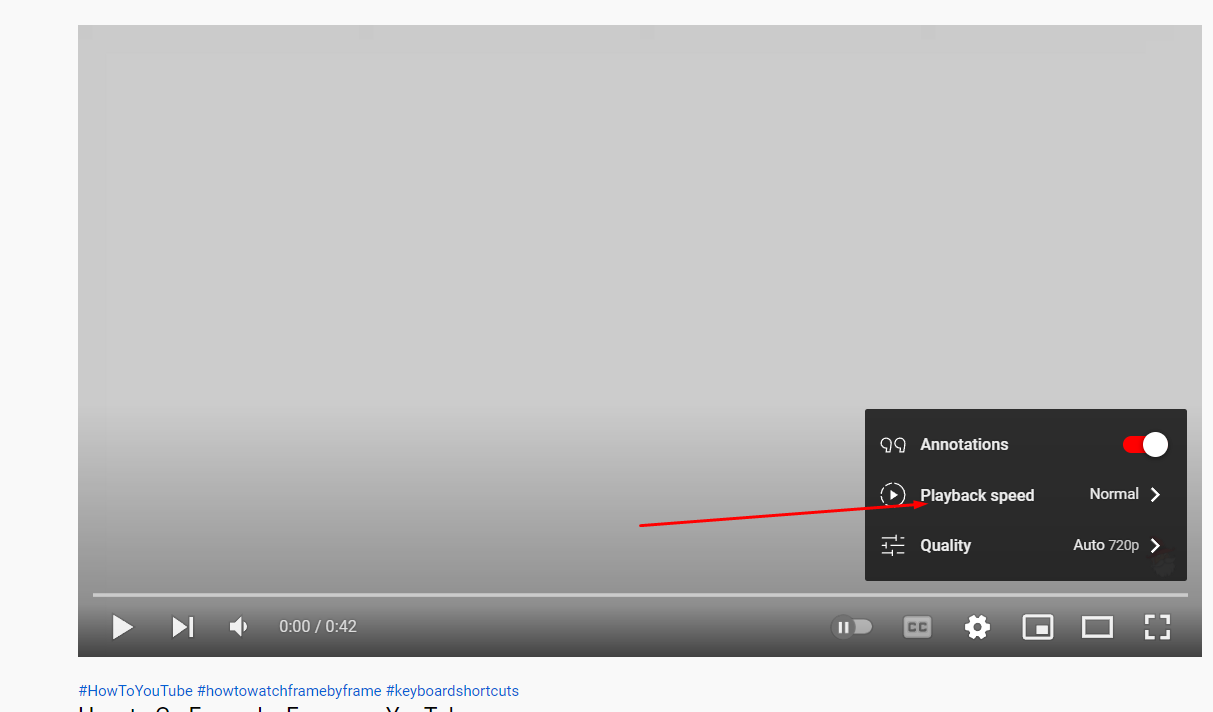Screen dimensions: 1213x712
Task: Expand Quality options showing Auto 720p
Action: point(1105,545)
